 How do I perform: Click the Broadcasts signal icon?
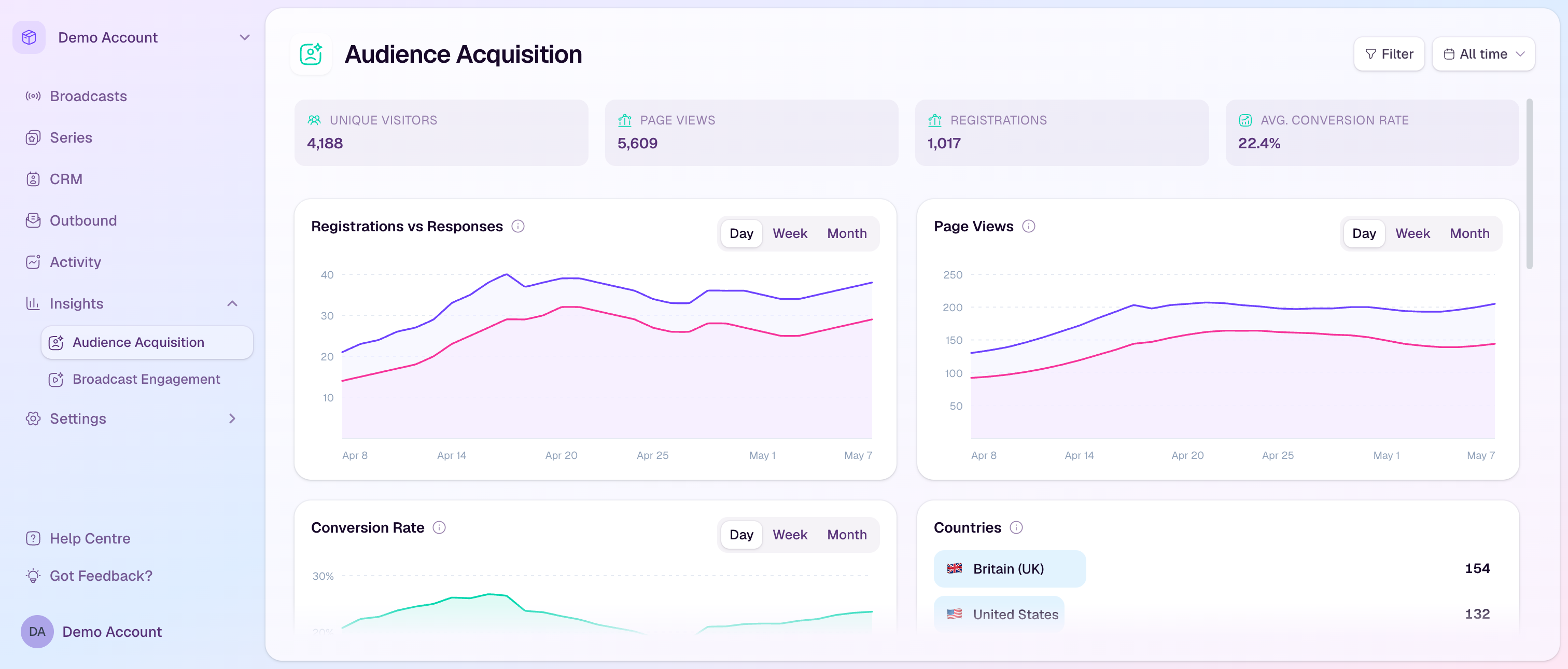click(33, 96)
